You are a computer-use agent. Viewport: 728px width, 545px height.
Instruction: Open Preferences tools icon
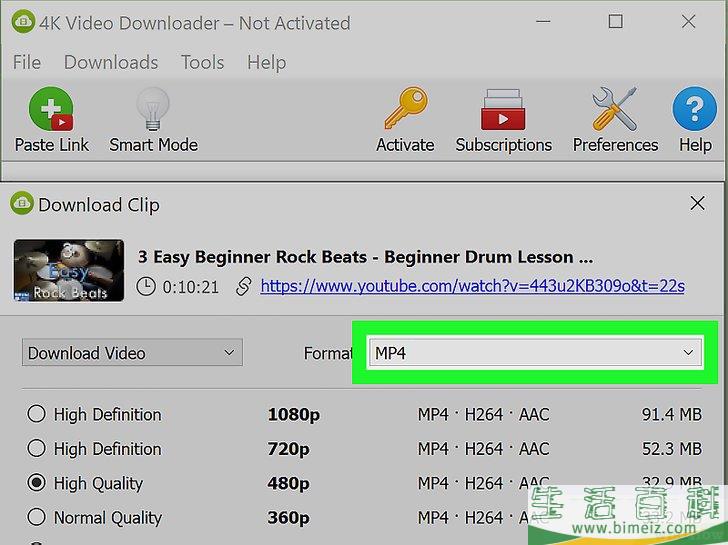[615, 111]
